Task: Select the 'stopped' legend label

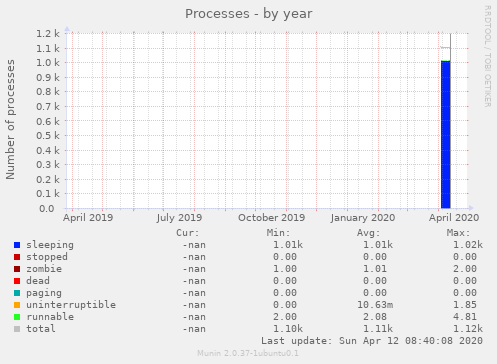Action: coord(47,257)
